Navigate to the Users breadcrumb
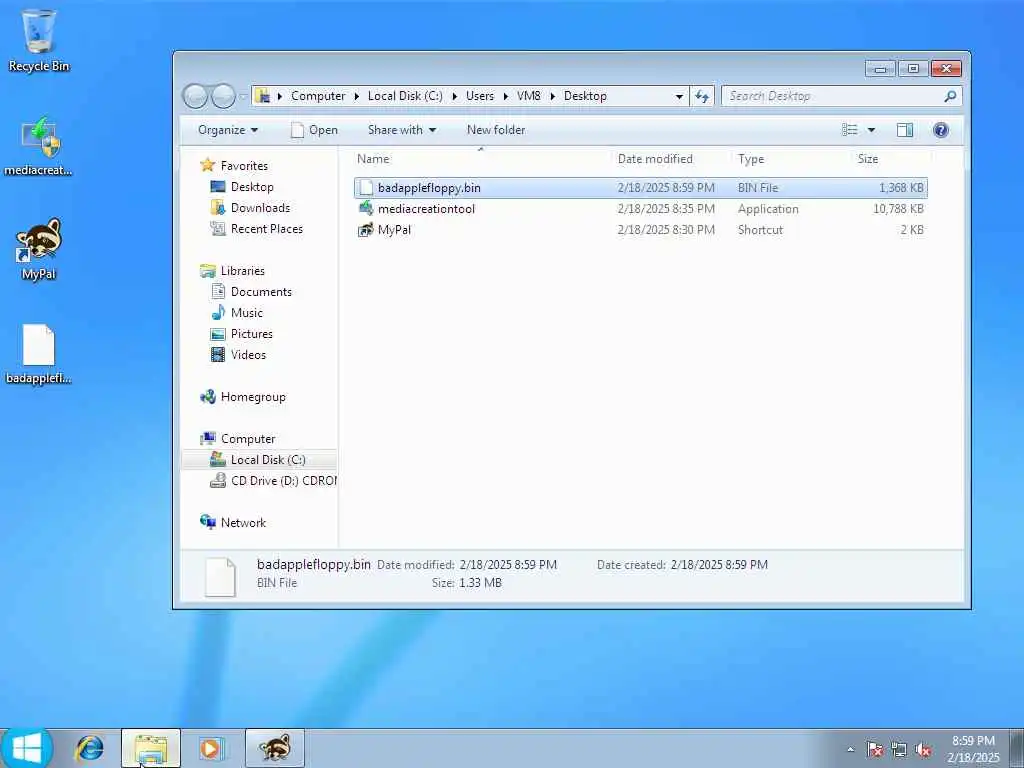Viewport: 1024px width, 768px height. click(480, 96)
